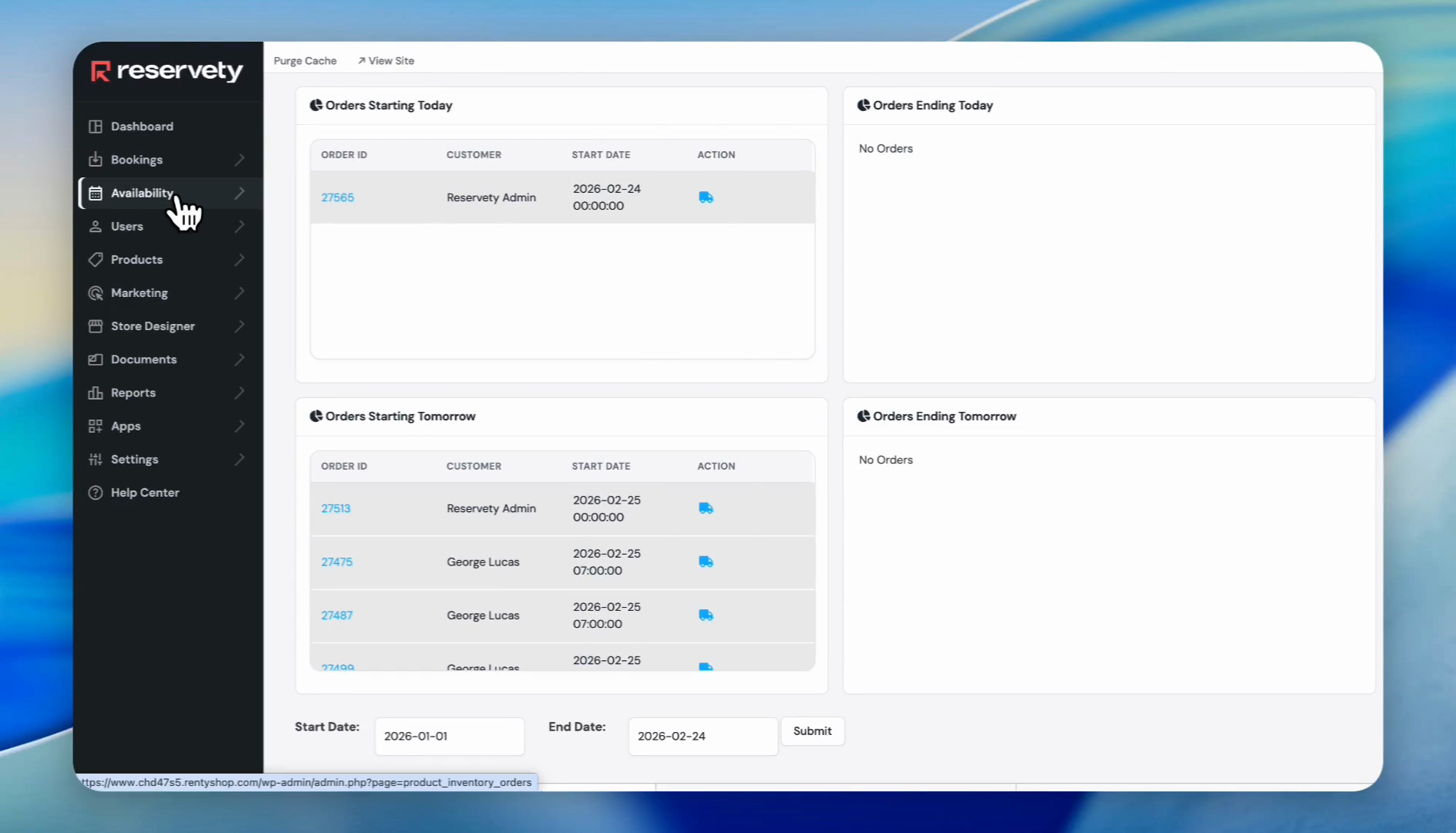Viewport: 1456px width, 833px height.
Task: Click the Settings sliders icon
Action: 96,459
